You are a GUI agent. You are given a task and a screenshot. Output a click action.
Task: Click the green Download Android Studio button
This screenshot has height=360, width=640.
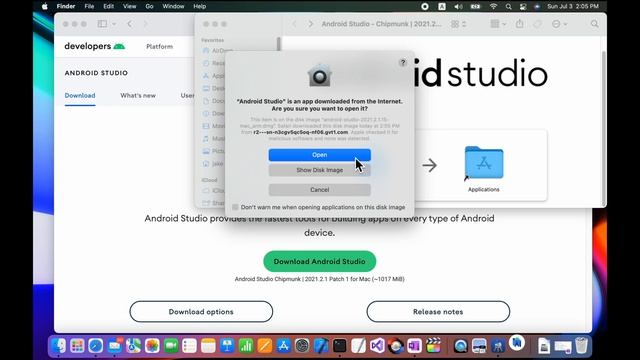tap(320, 261)
